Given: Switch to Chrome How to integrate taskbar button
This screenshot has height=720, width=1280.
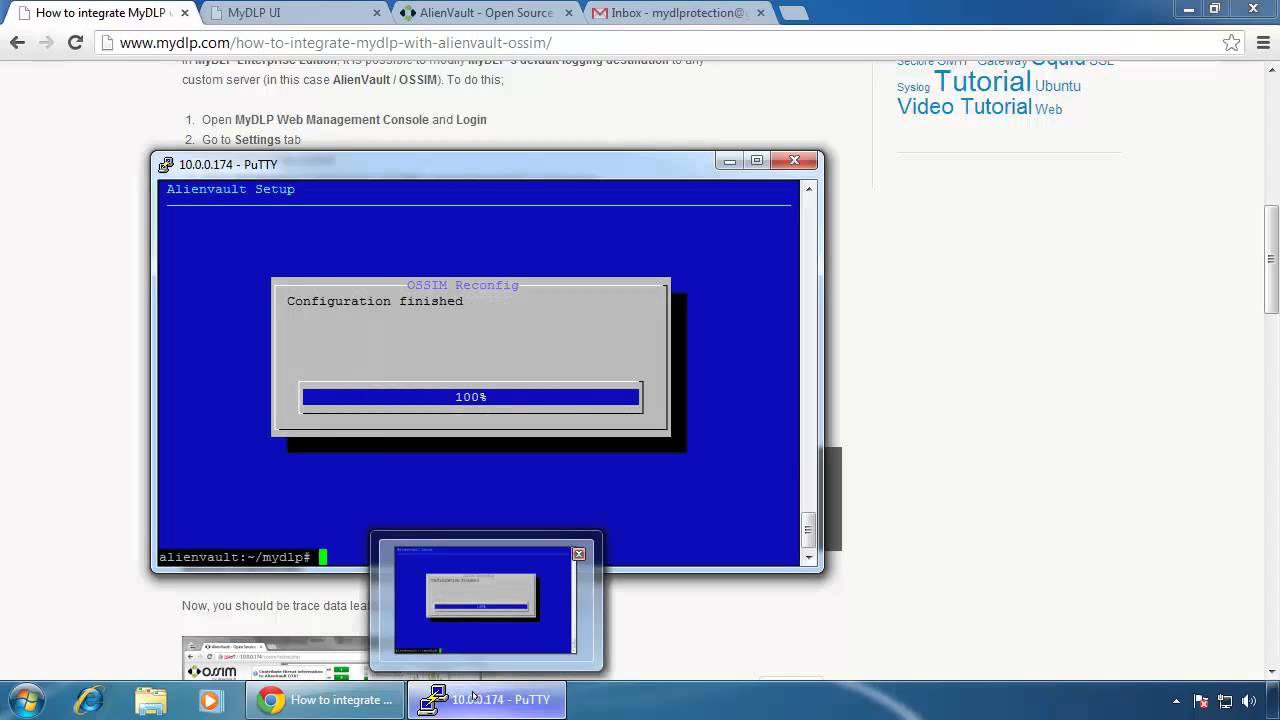Looking at the screenshot, I should 326,700.
